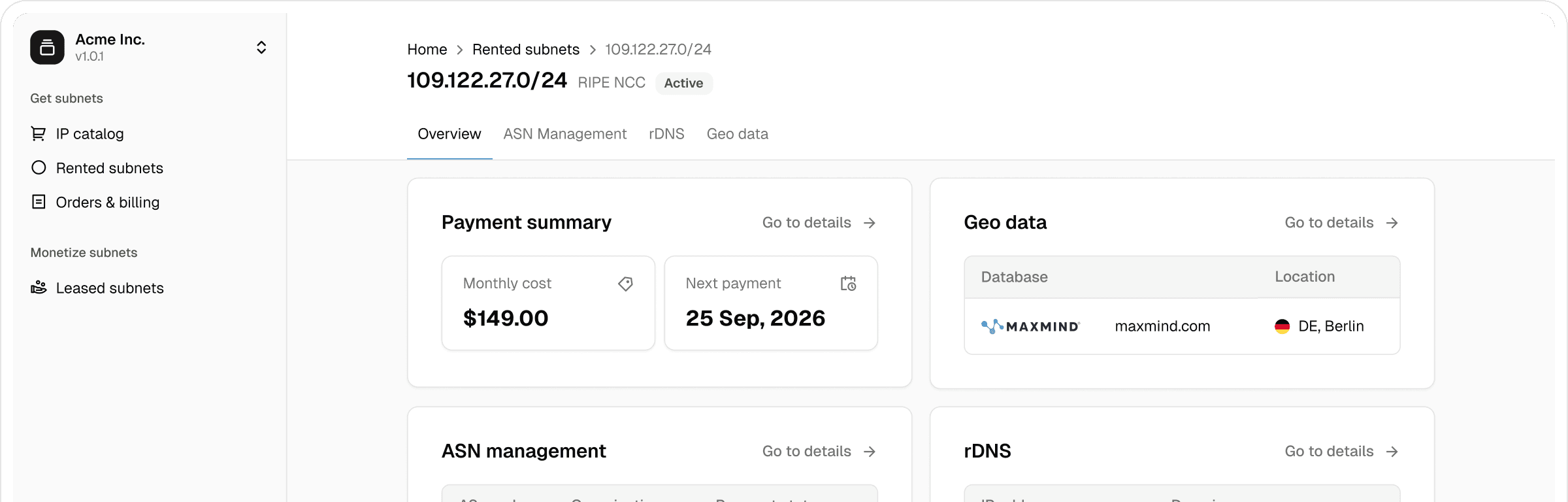Viewport: 1568px width, 502px height.
Task: Click the German flag icon
Action: click(1282, 326)
